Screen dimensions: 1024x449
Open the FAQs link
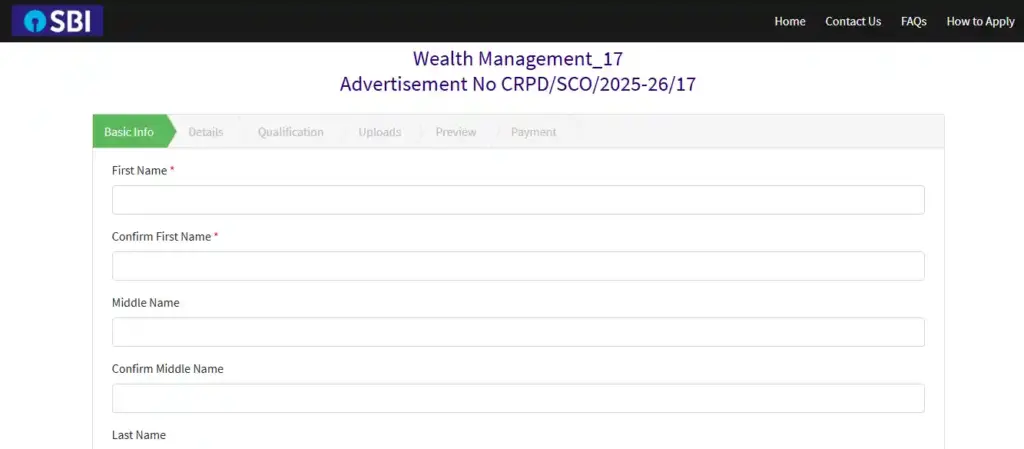coord(913,21)
